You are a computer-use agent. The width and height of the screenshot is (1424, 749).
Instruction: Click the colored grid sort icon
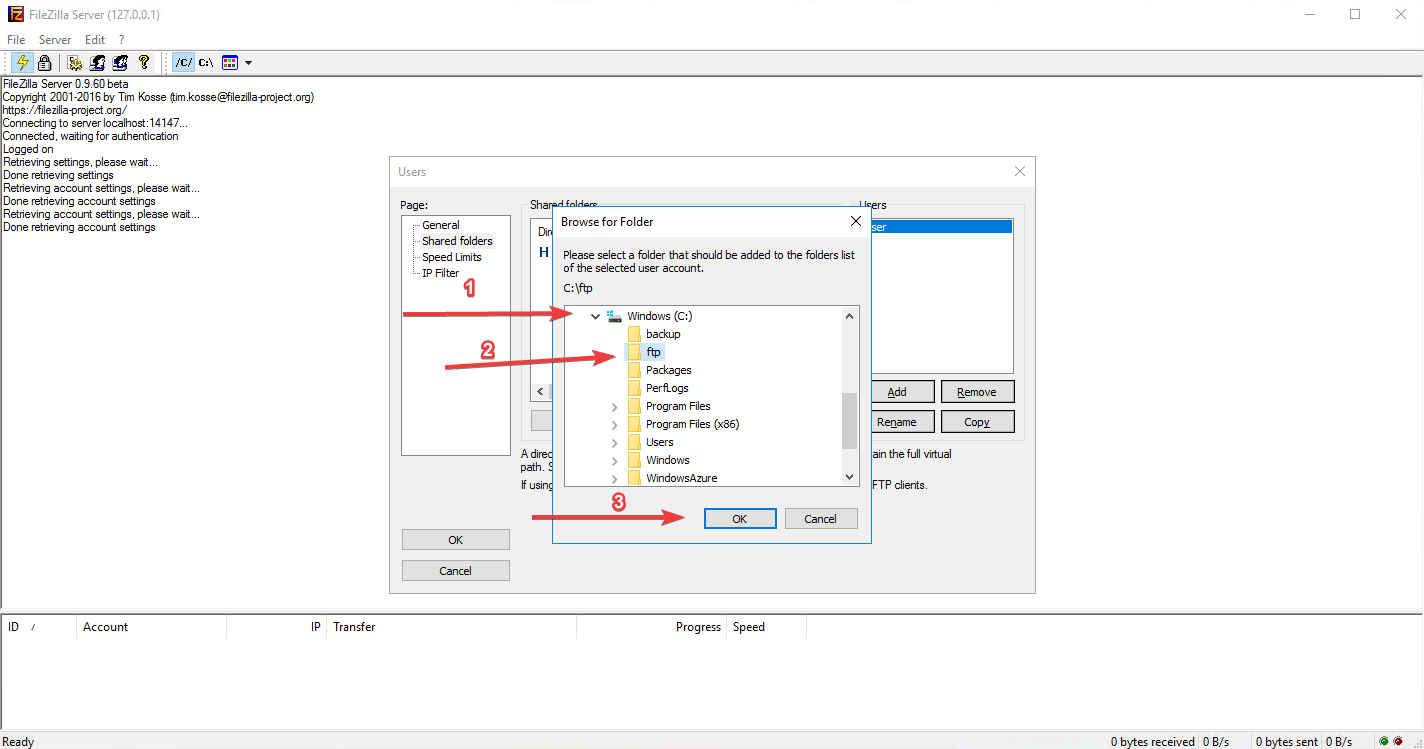(230, 62)
